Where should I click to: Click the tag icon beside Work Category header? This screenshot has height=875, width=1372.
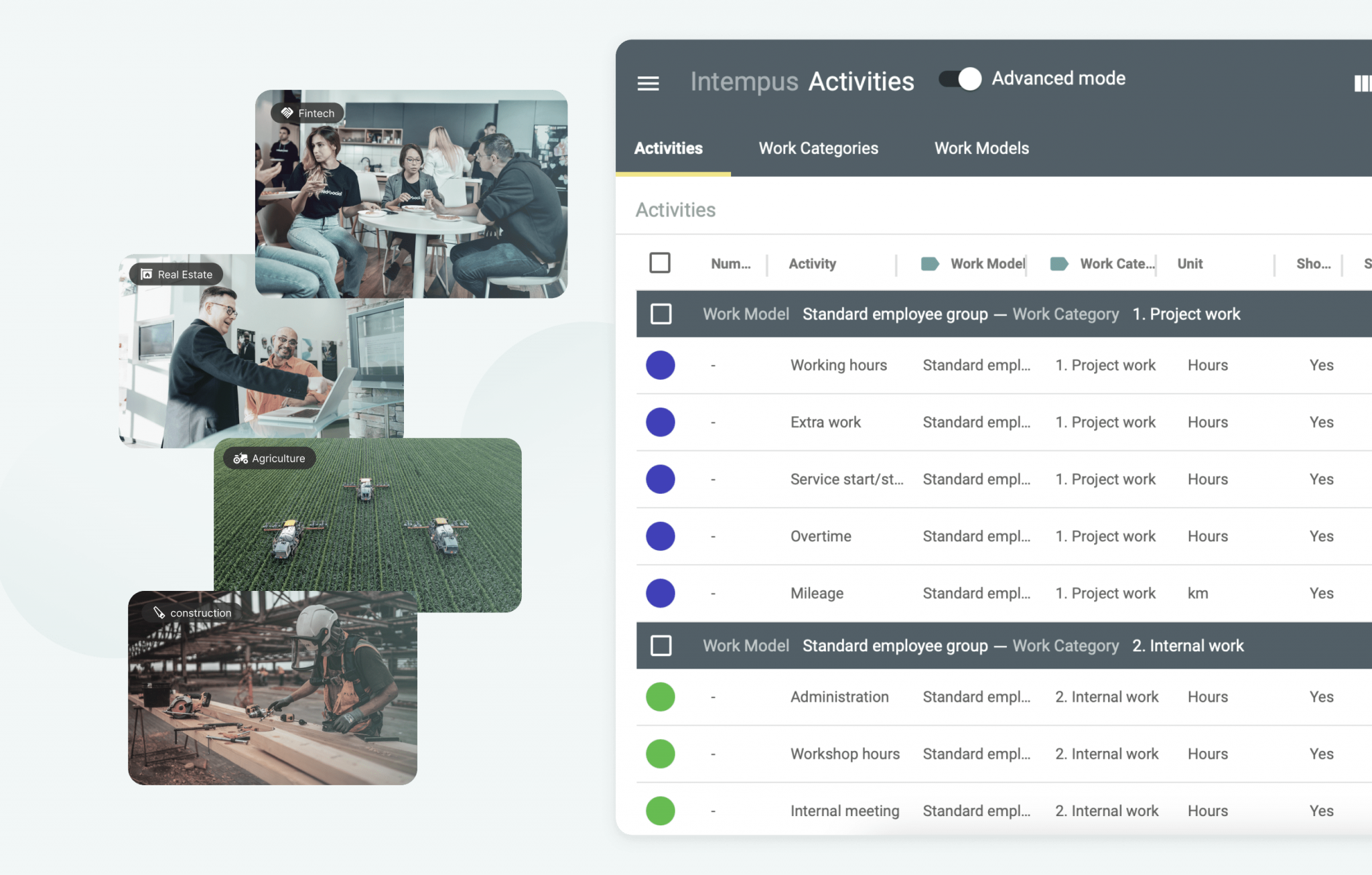point(1058,264)
